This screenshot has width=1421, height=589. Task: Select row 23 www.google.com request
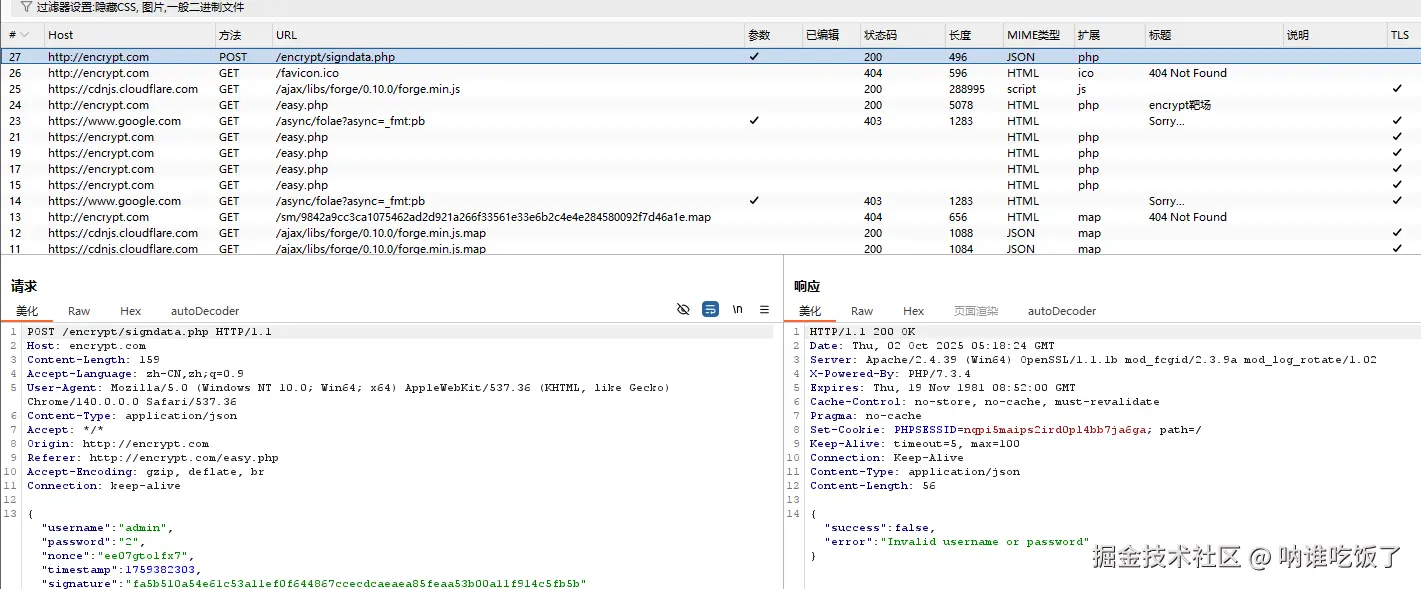tap(710, 121)
